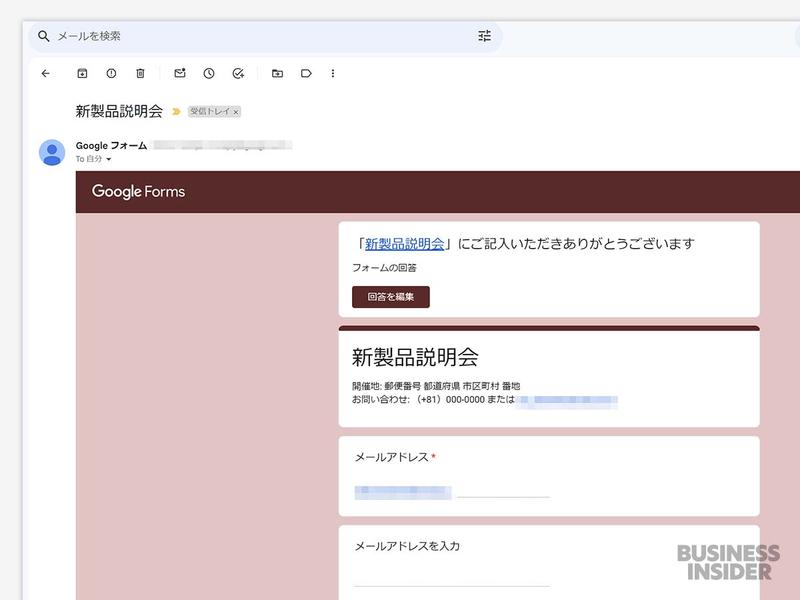Viewport: 800px width, 600px height.
Task: Report email as spam
Action: pyautogui.click(x=111, y=73)
